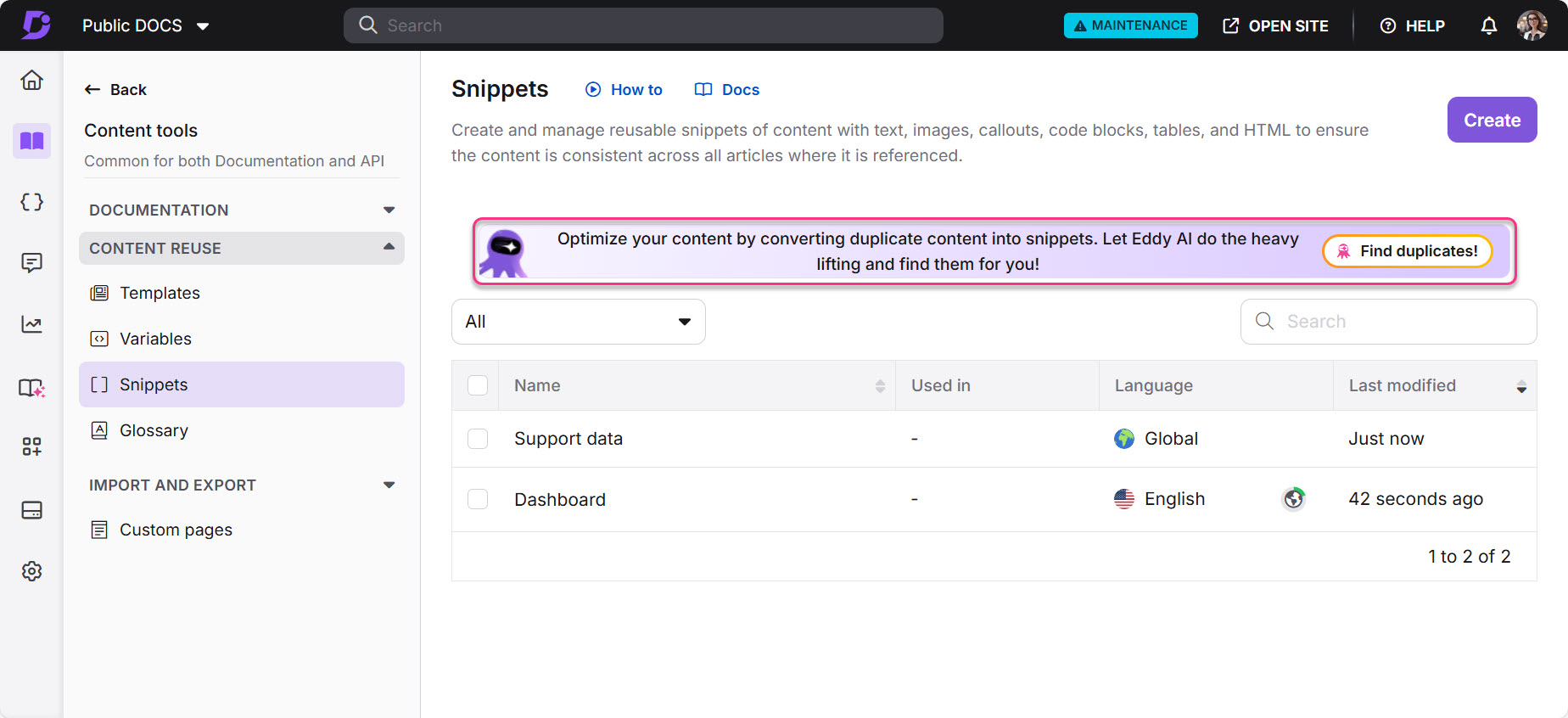Click the Find duplicates! button
This screenshot has height=718, width=1568.
point(1407,251)
